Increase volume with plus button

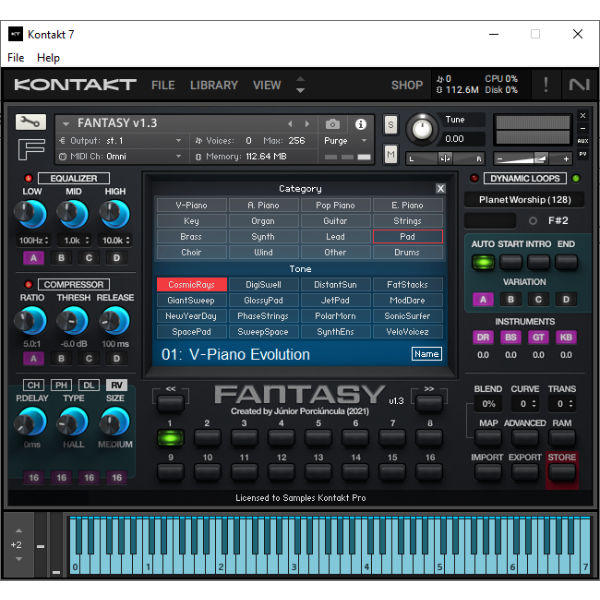click(566, 158)
